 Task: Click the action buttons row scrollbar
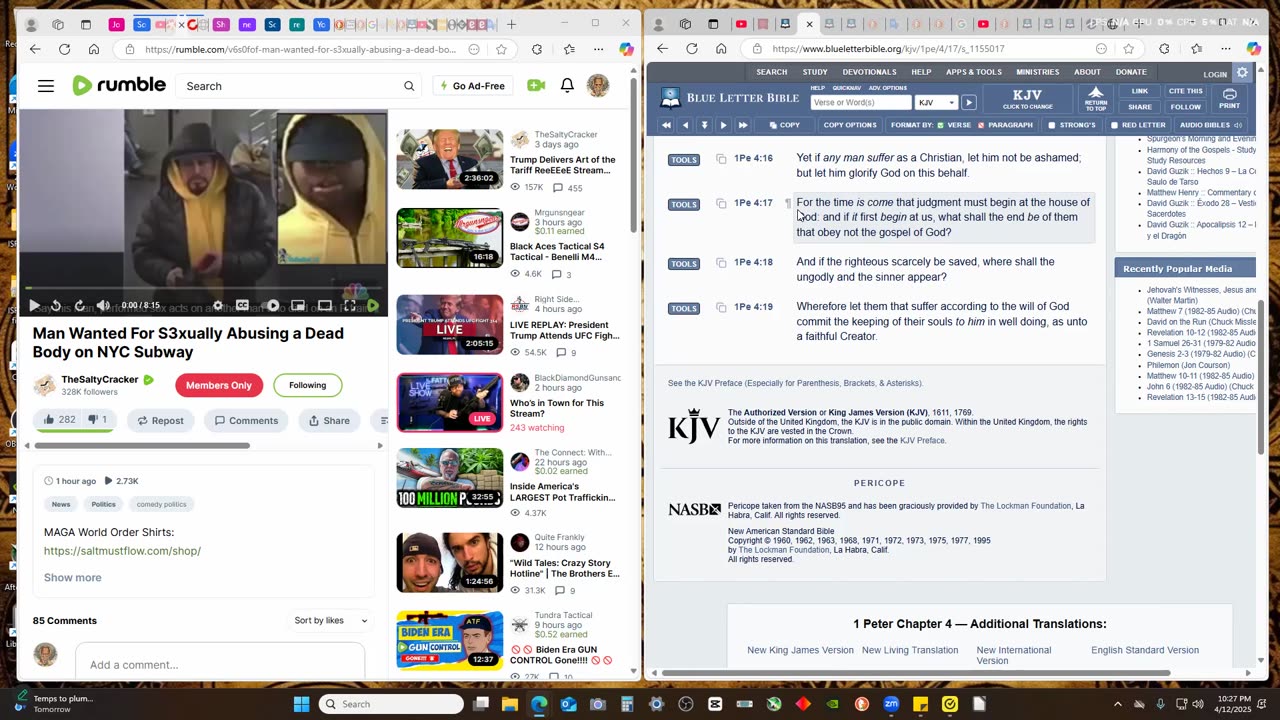point(142,446)
